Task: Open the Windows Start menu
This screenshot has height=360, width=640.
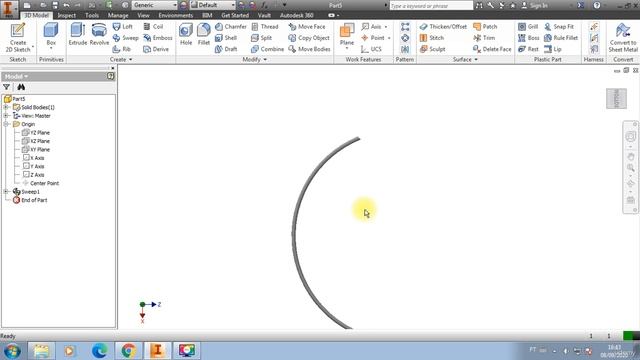Action: (x=12, y=351)
